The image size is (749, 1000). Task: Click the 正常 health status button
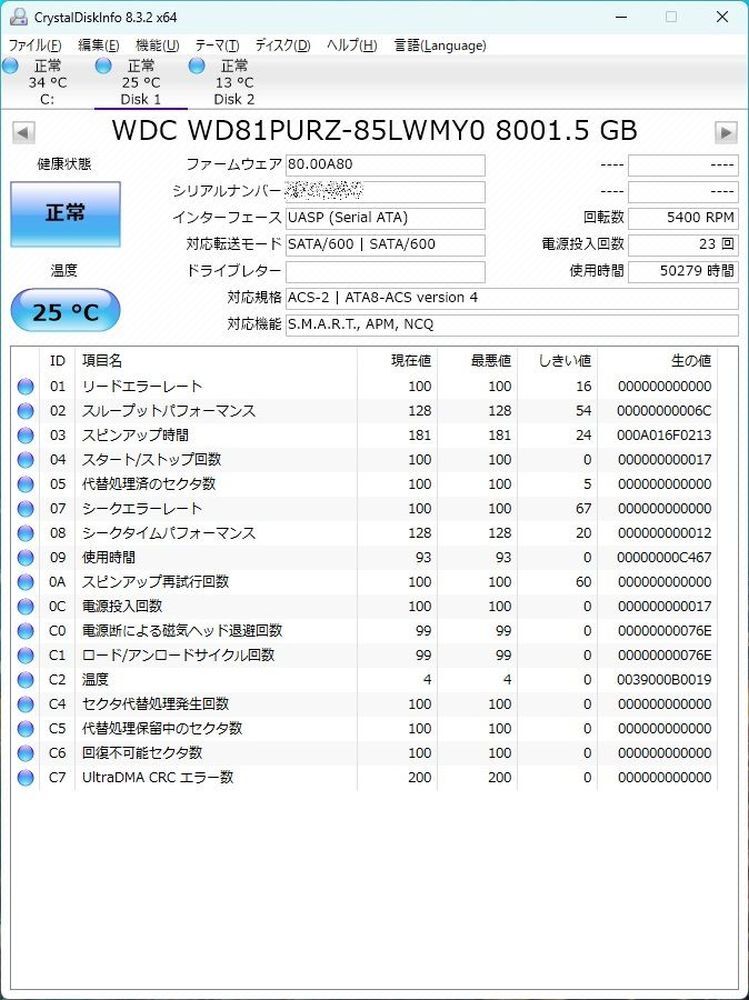tap(65, 214)
